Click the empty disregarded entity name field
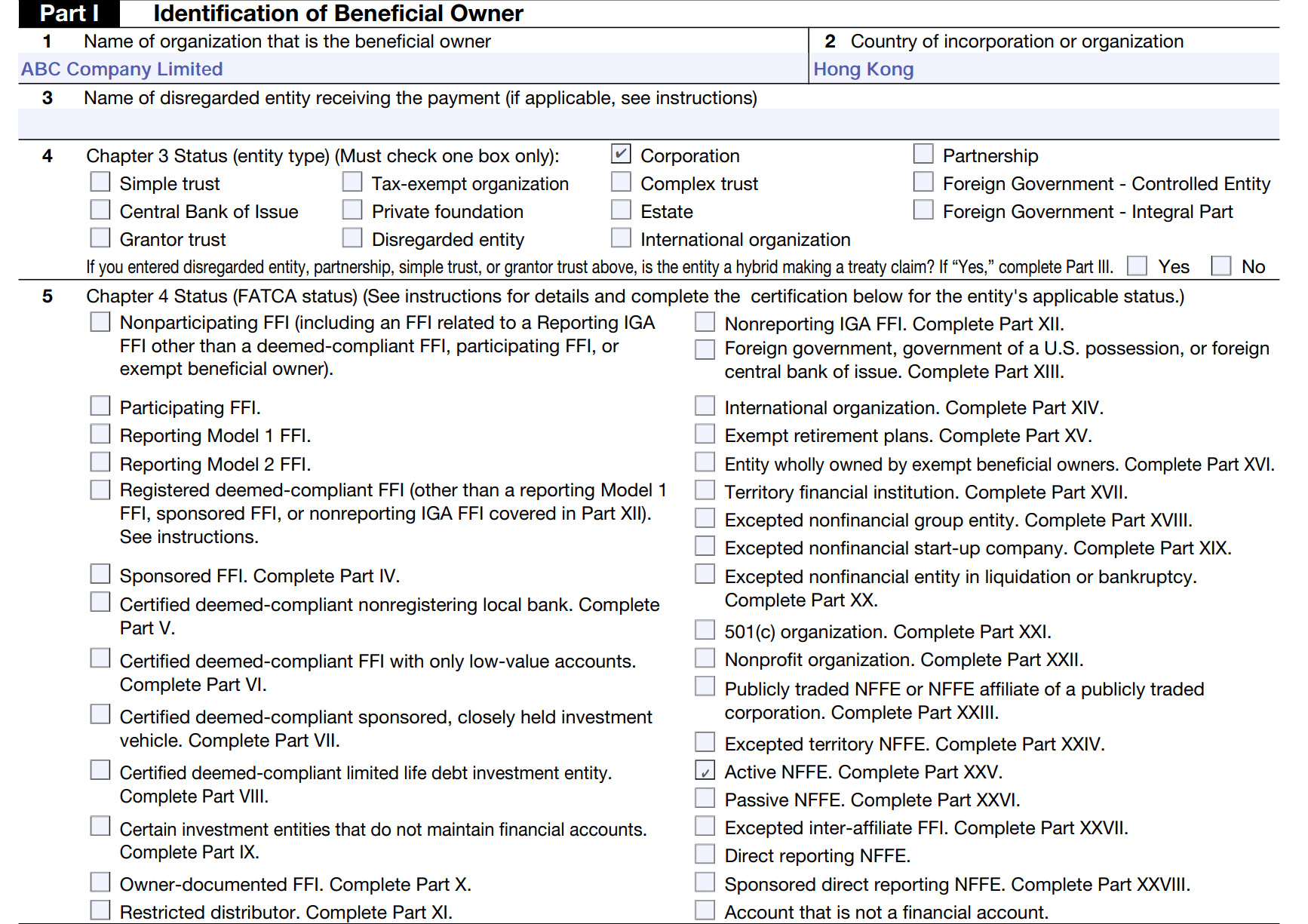The height and width of the screenshot is (924, 1308). 649,124
